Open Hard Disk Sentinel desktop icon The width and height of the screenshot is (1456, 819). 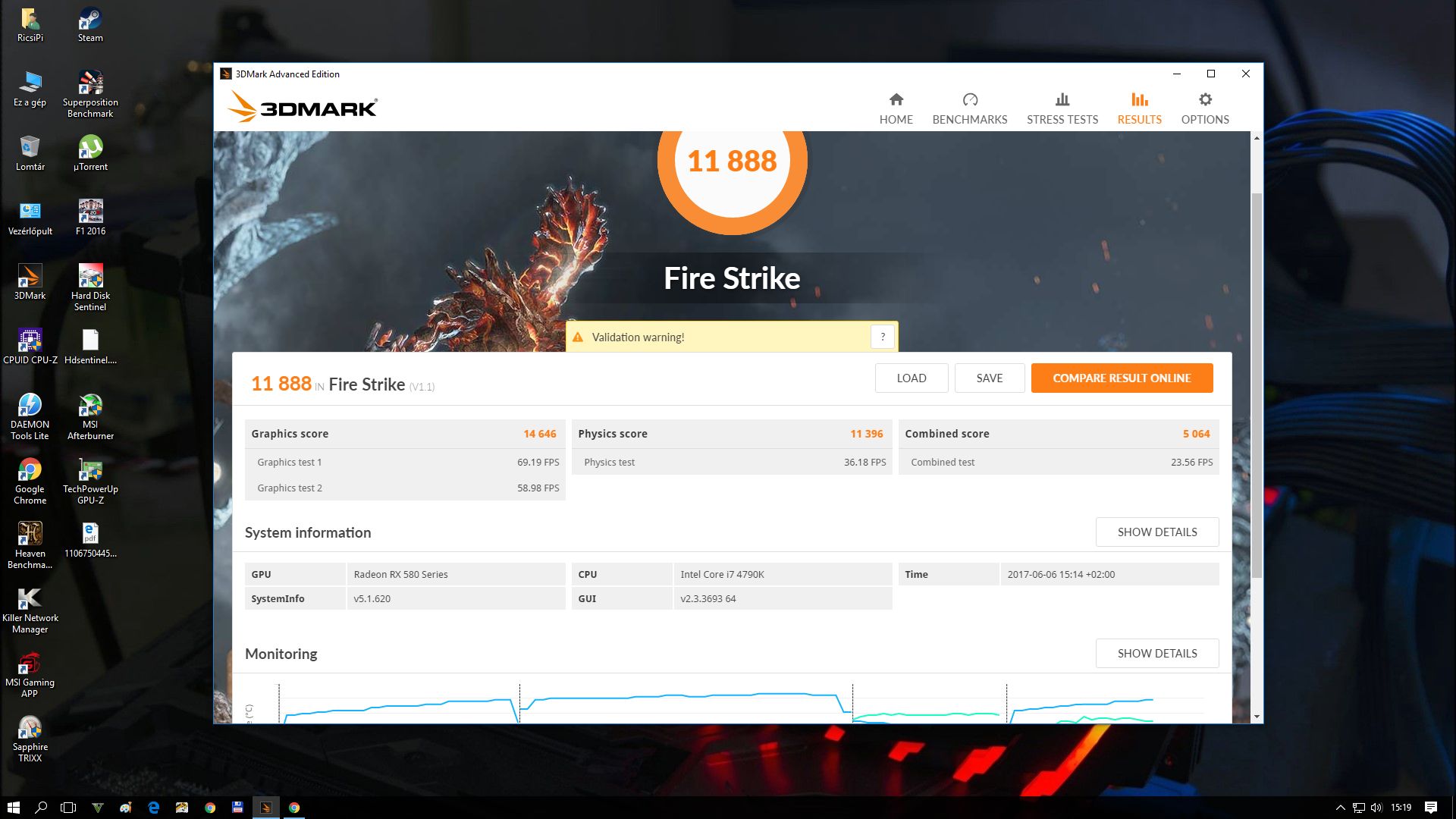tap(90, 287)
